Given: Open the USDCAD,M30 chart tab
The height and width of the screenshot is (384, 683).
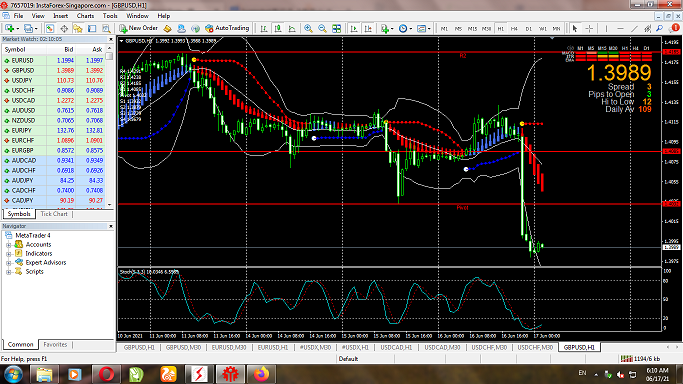Looking at the screenshot, I should click(443, 347).
